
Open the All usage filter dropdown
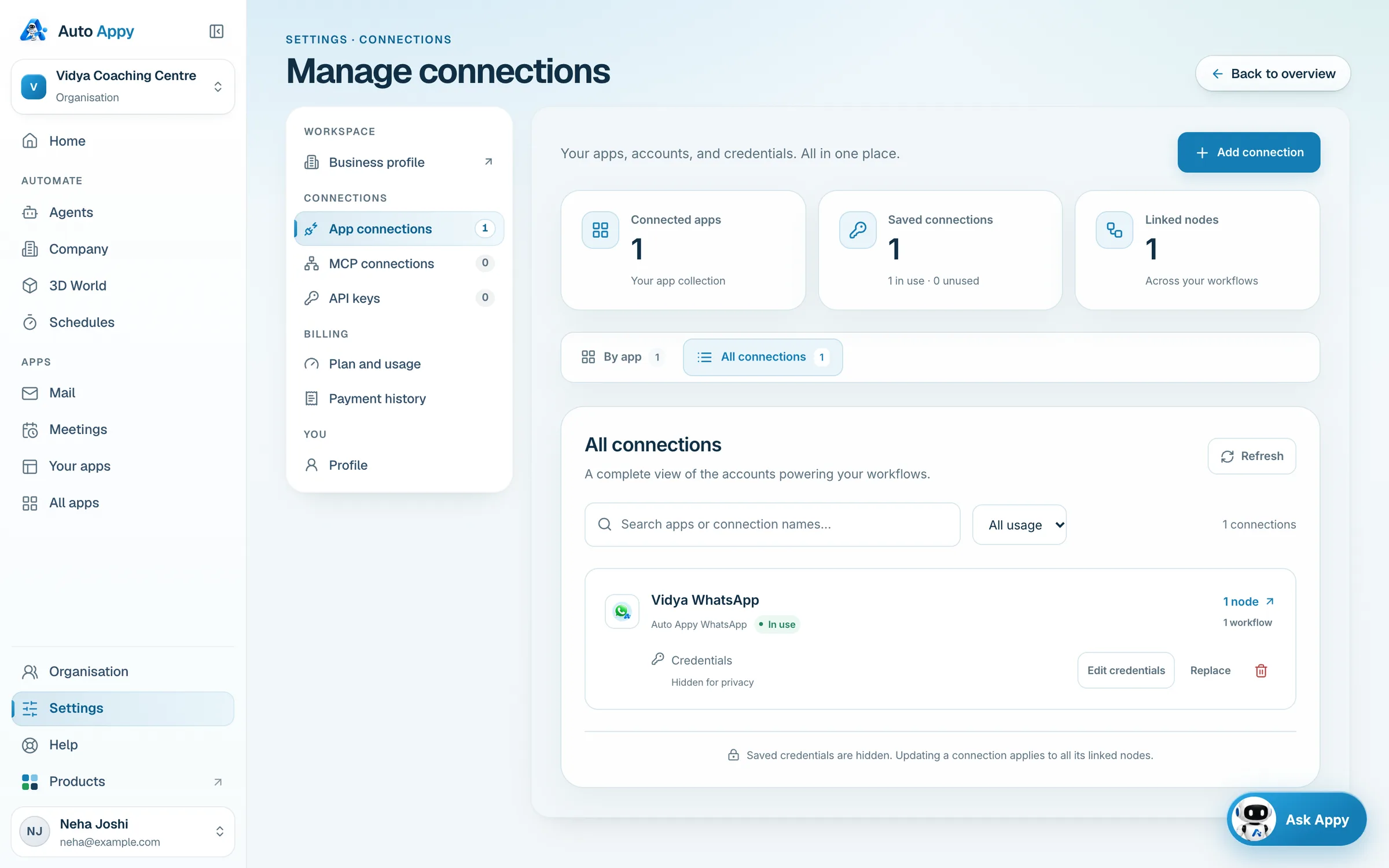pyautogui.click(x=1019, y=525)
